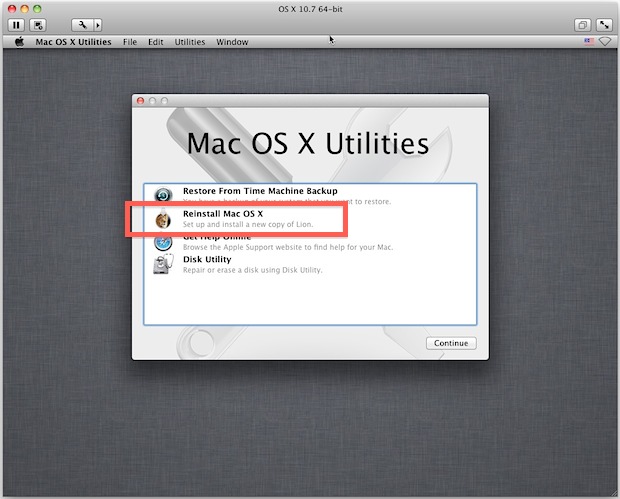Close the OS X 10.7 64-bit window
The width and height of the screenshot is (620, 499).
(x=12, y=9)
